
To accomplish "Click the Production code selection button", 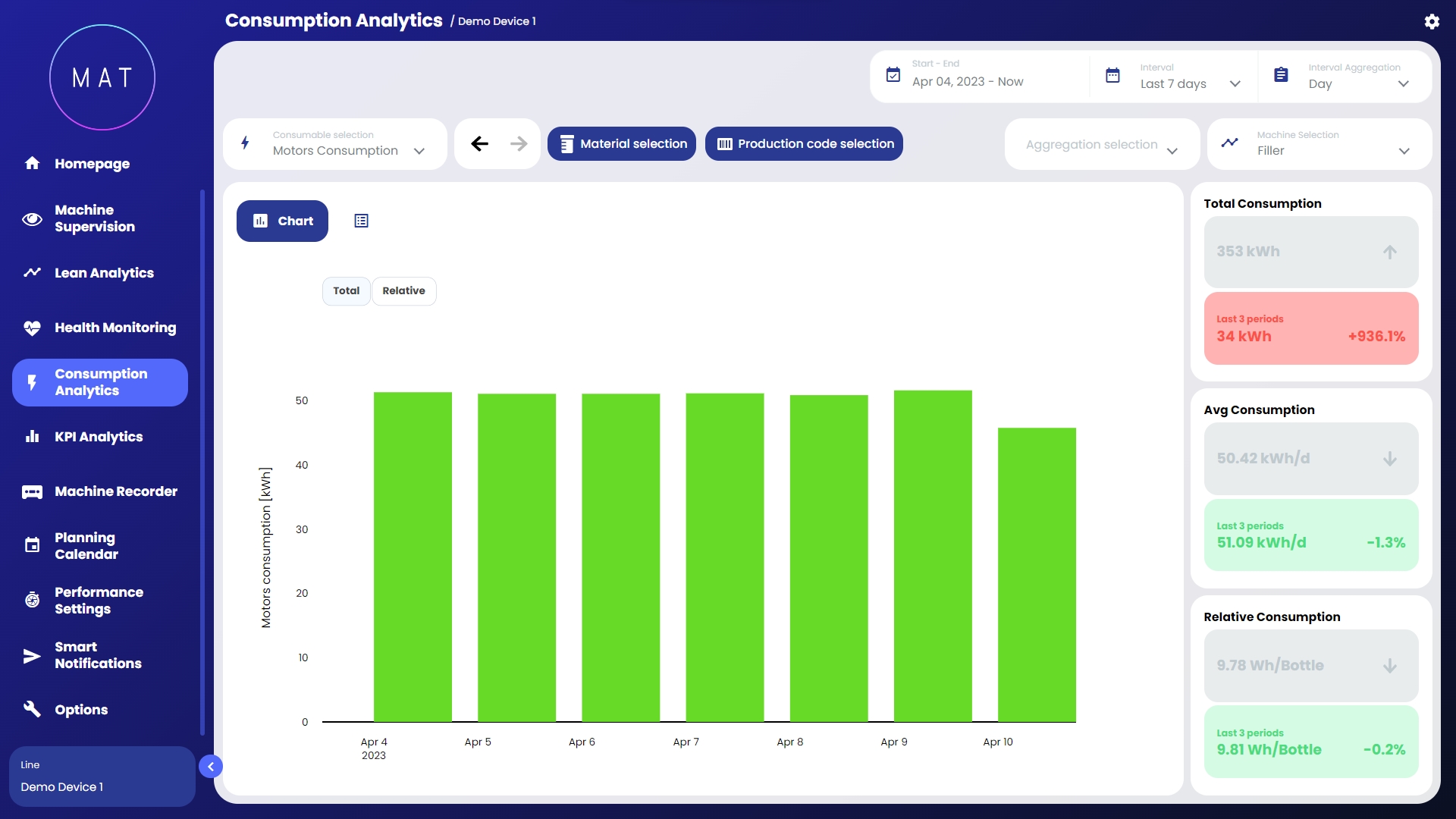I will coord(804,143).
